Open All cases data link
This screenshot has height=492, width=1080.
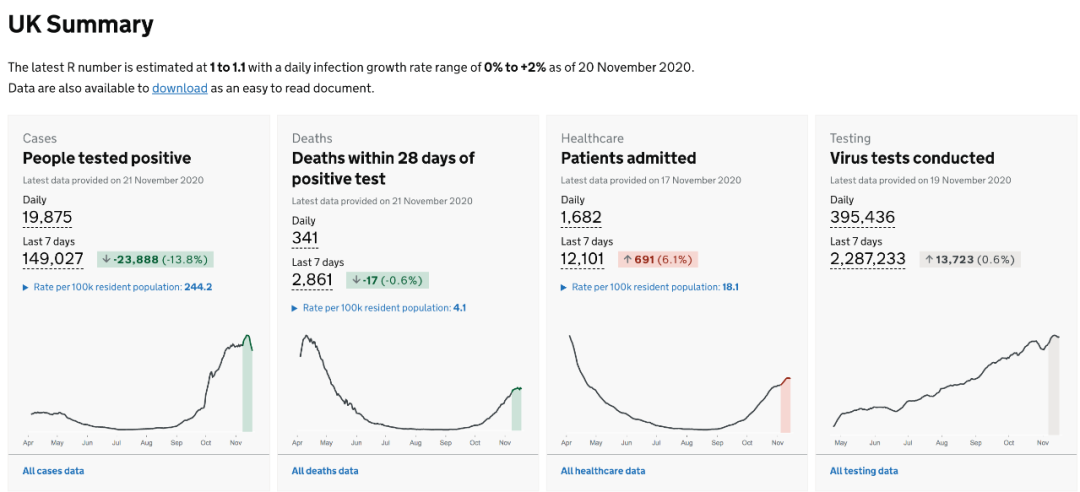pos(53,471)
